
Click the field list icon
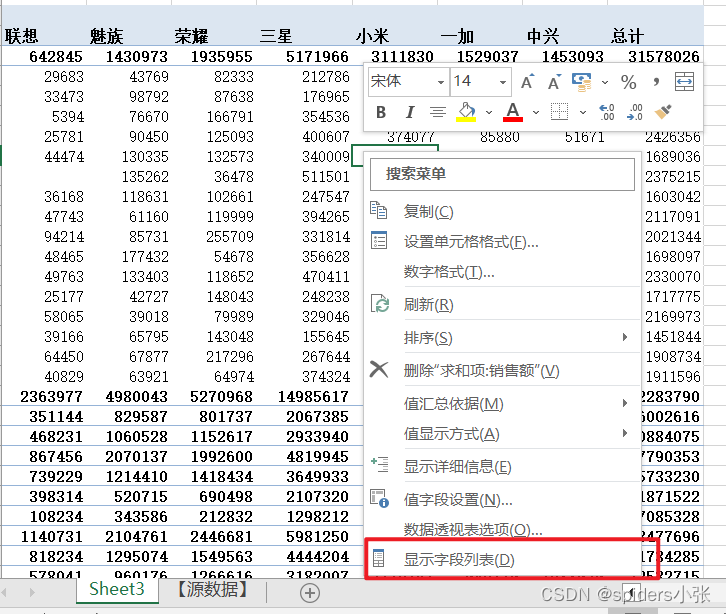[379, 558]
